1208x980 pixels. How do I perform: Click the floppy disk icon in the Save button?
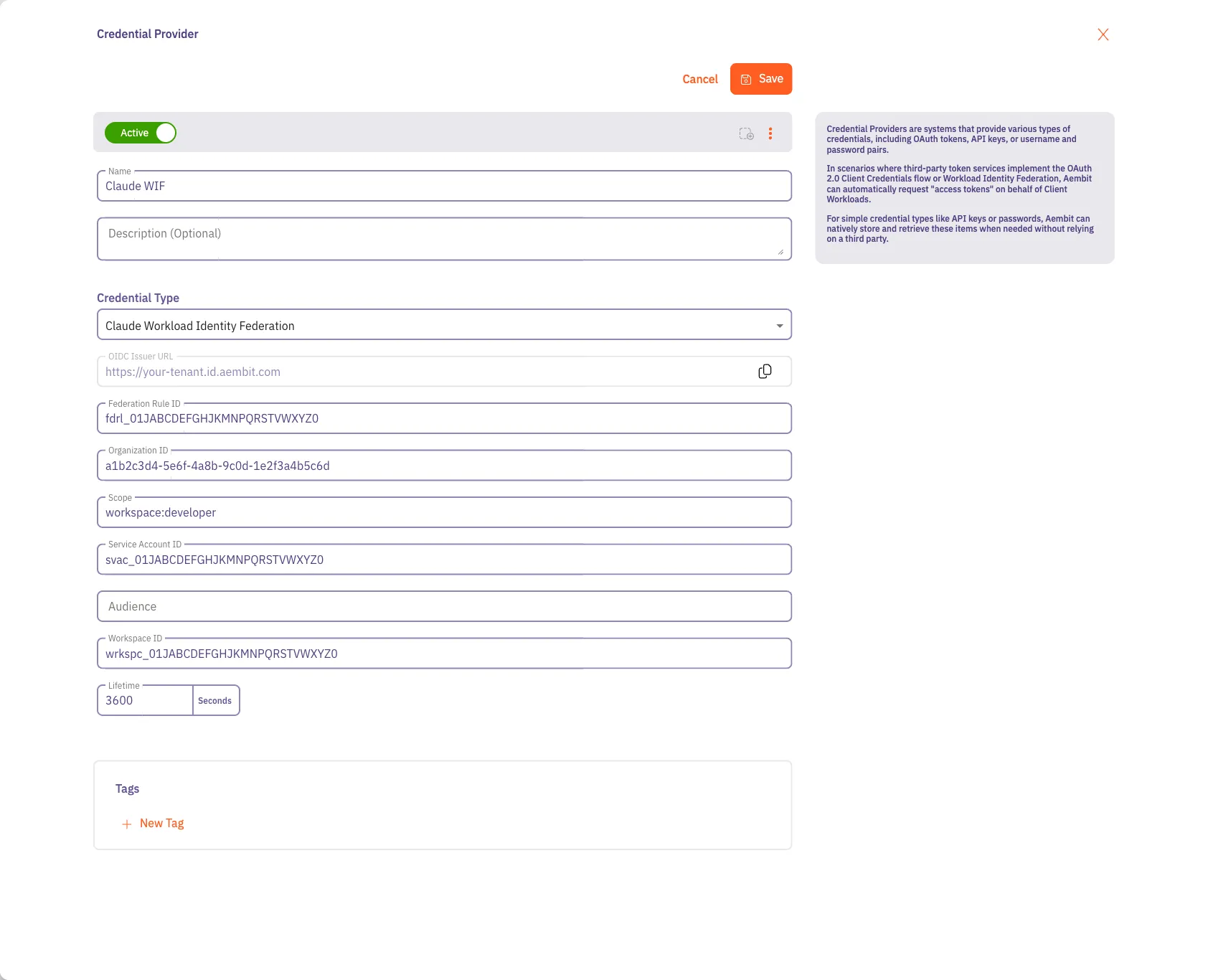[x=746, y=80]
